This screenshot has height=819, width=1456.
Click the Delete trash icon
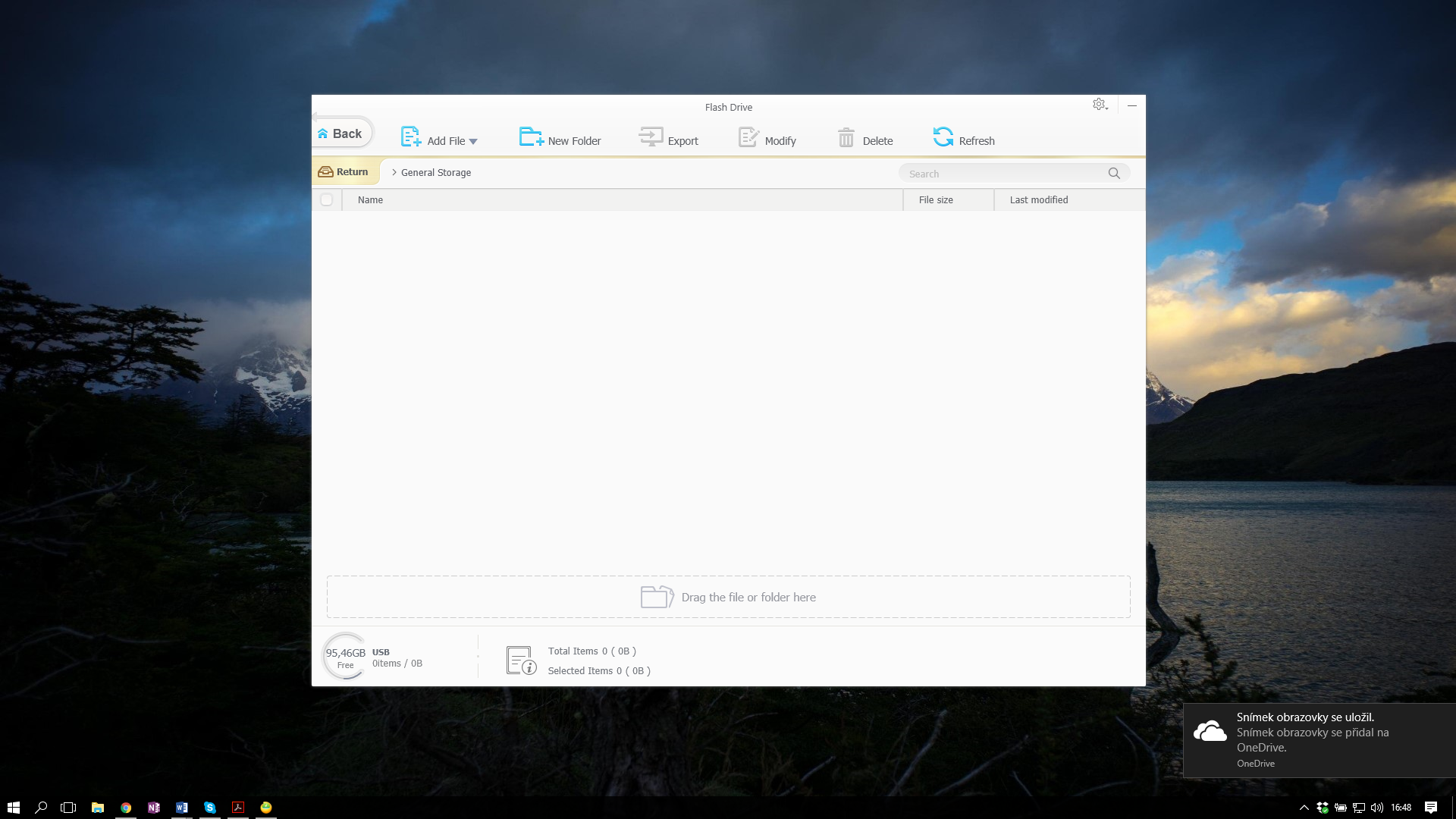tap(846, 138)
